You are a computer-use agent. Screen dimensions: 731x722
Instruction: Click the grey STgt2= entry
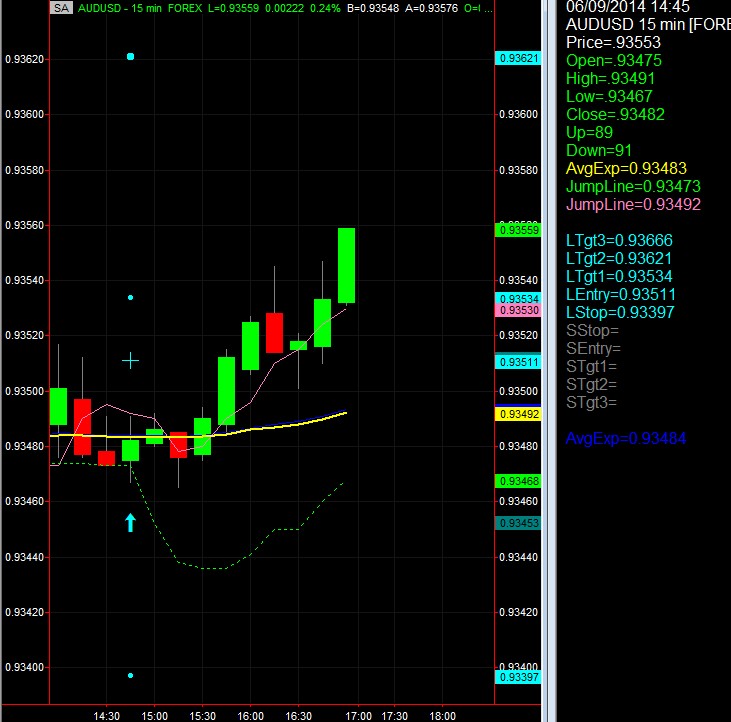[591, 385]
